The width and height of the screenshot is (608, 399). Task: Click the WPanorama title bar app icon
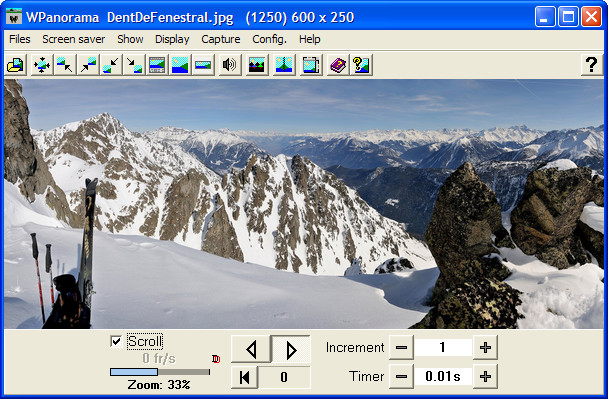click(x=14, y=17)
